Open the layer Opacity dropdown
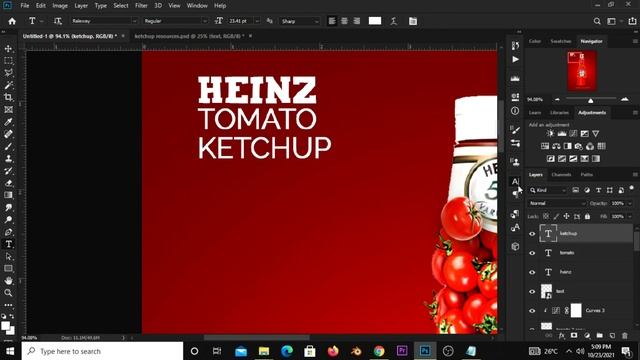The image size is (640, 360). coord(630,203)
